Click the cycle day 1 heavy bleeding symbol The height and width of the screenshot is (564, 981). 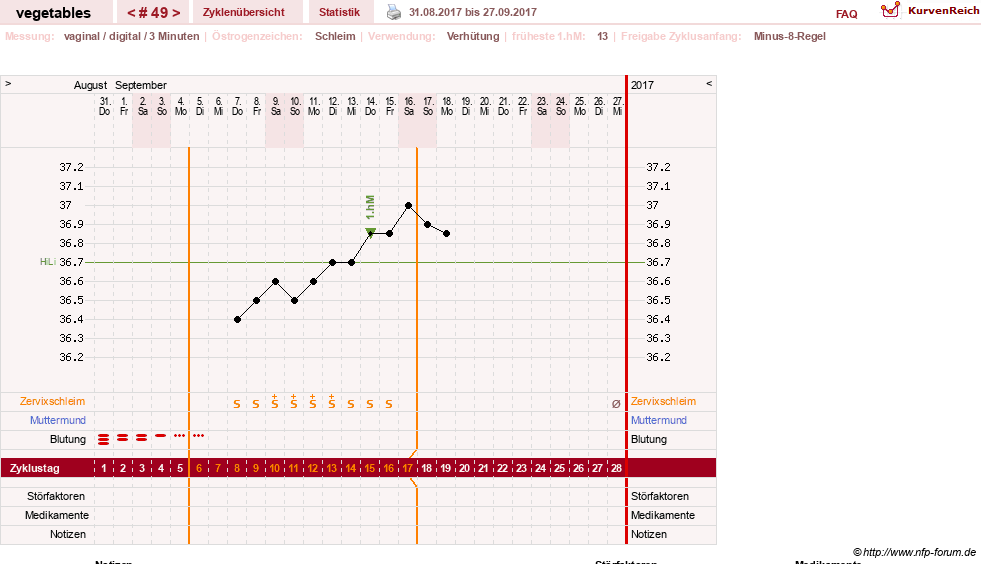coord(104,439)
